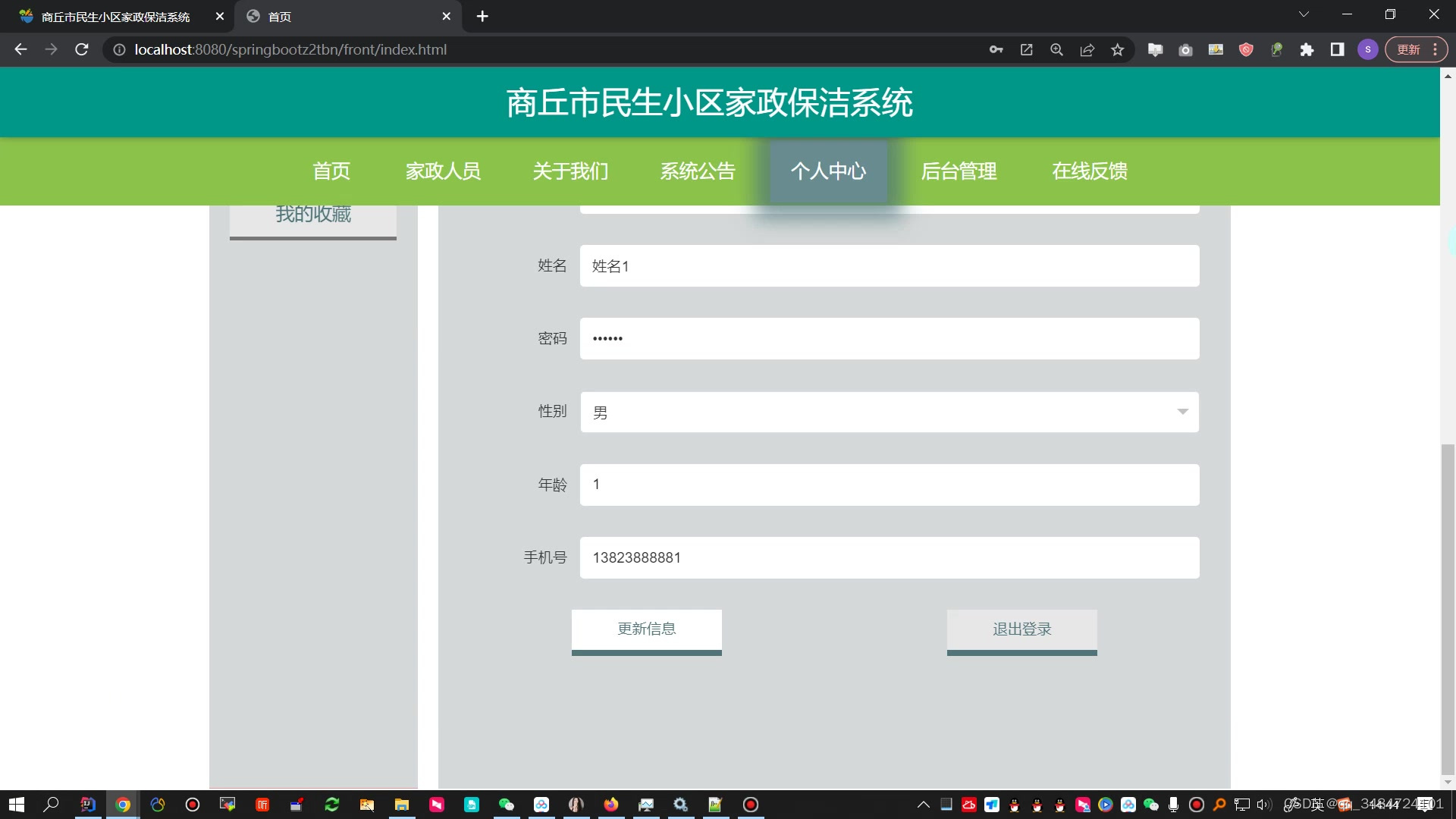Image resolution: width=1456 pixels, height=819 pixels.
Task: Go to the 系统公告 navigation item
Action: pyautogui.click(x=697, y=171)
